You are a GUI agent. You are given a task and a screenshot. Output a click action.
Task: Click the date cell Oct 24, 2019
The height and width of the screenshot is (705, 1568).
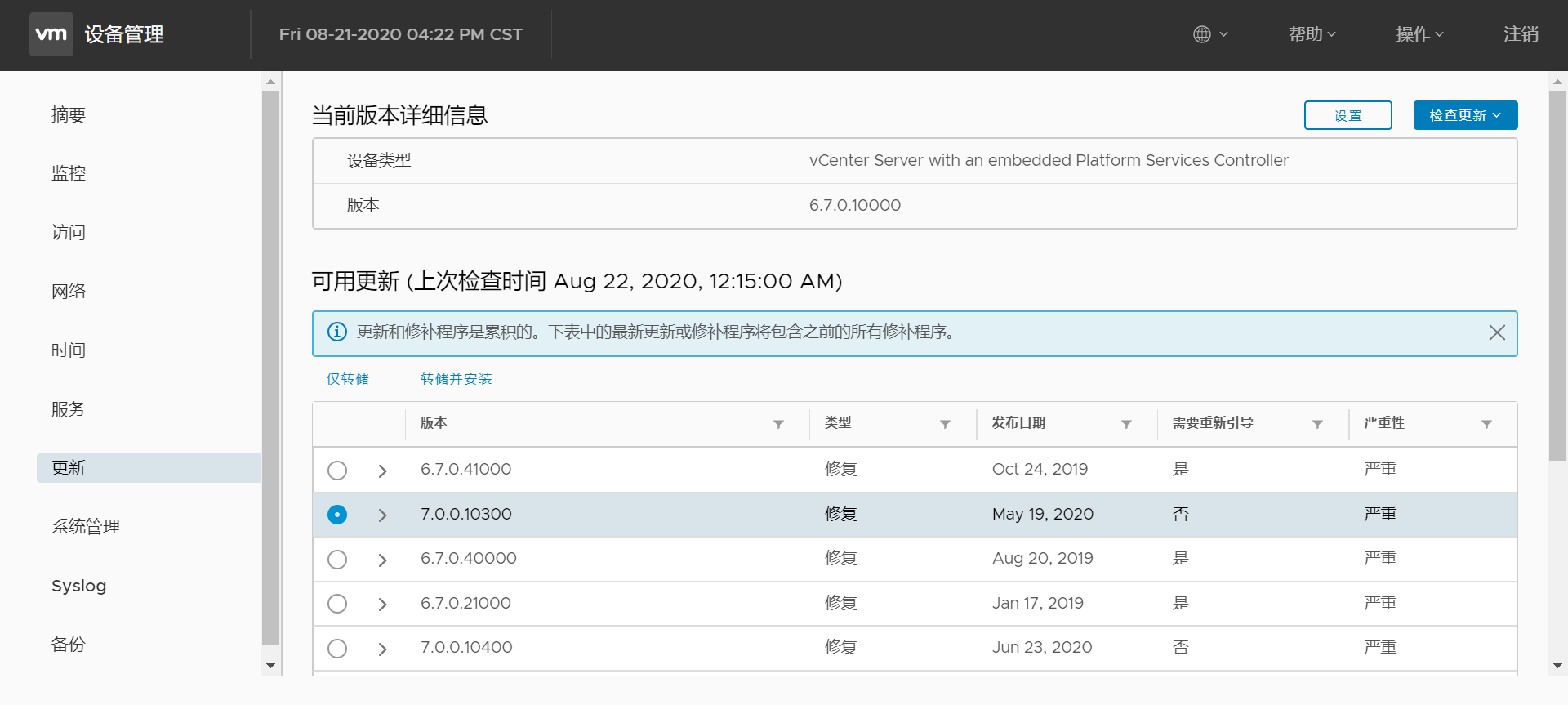point(1040,470)
